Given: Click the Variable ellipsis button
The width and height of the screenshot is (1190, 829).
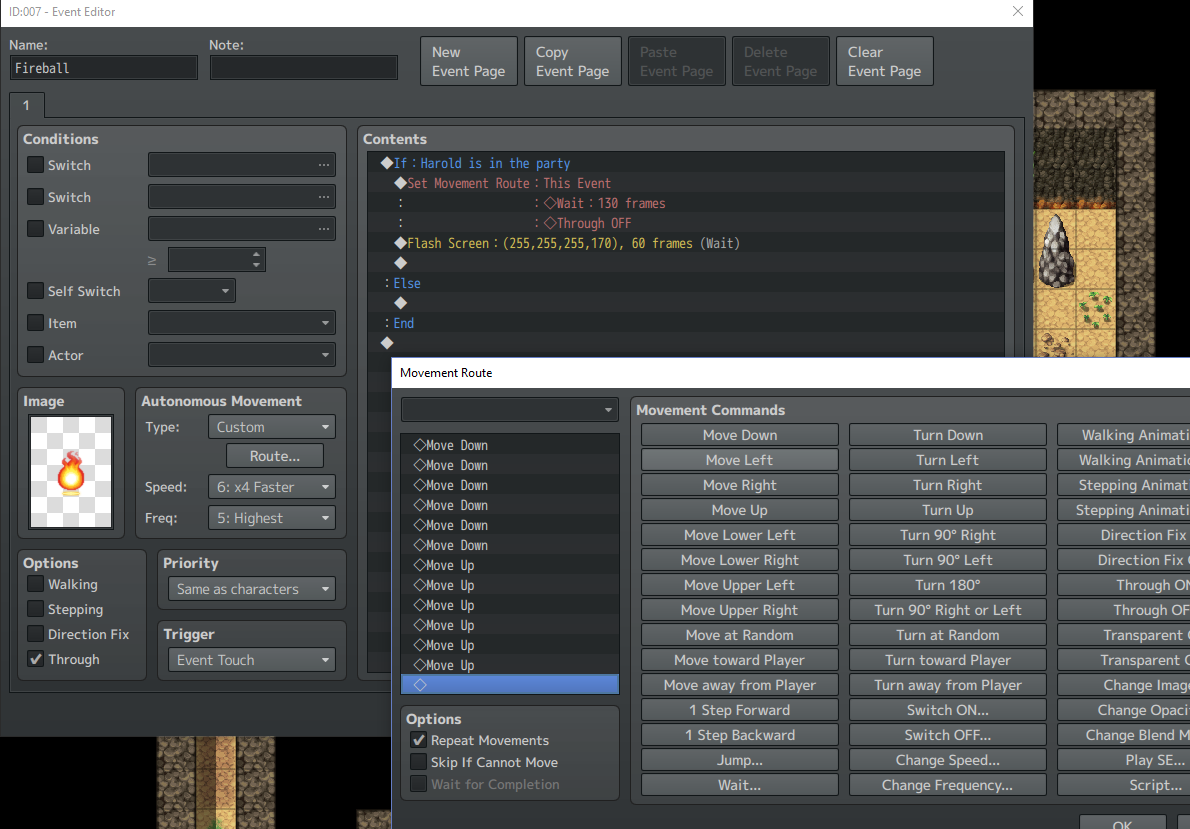Looking at the screenshot, I should (x=324, y=229).
